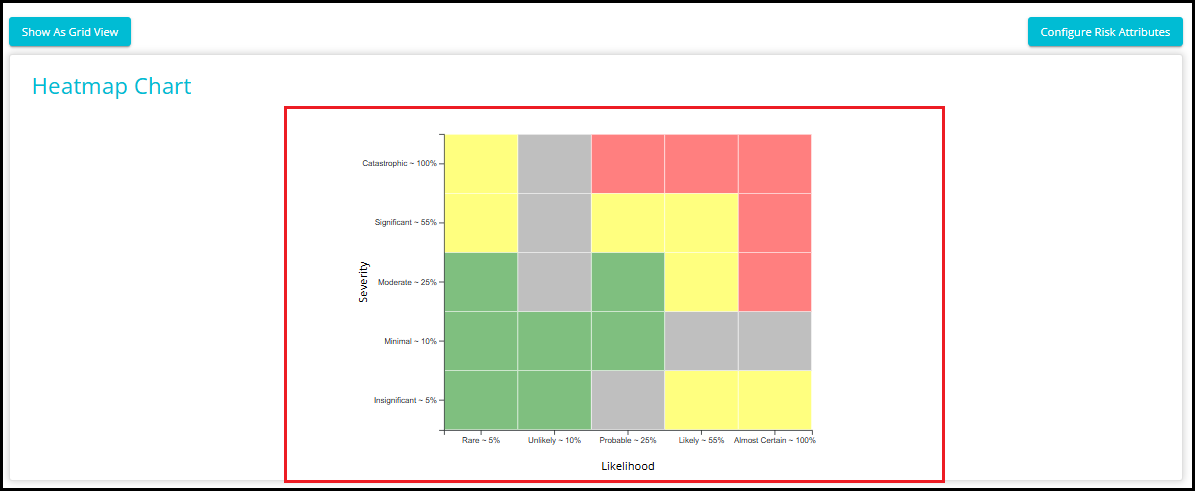Screen dimensions: 1195x491
Task: Click the yellow Catastrophic / Rare cell
Action: click(x=481, y=163)
